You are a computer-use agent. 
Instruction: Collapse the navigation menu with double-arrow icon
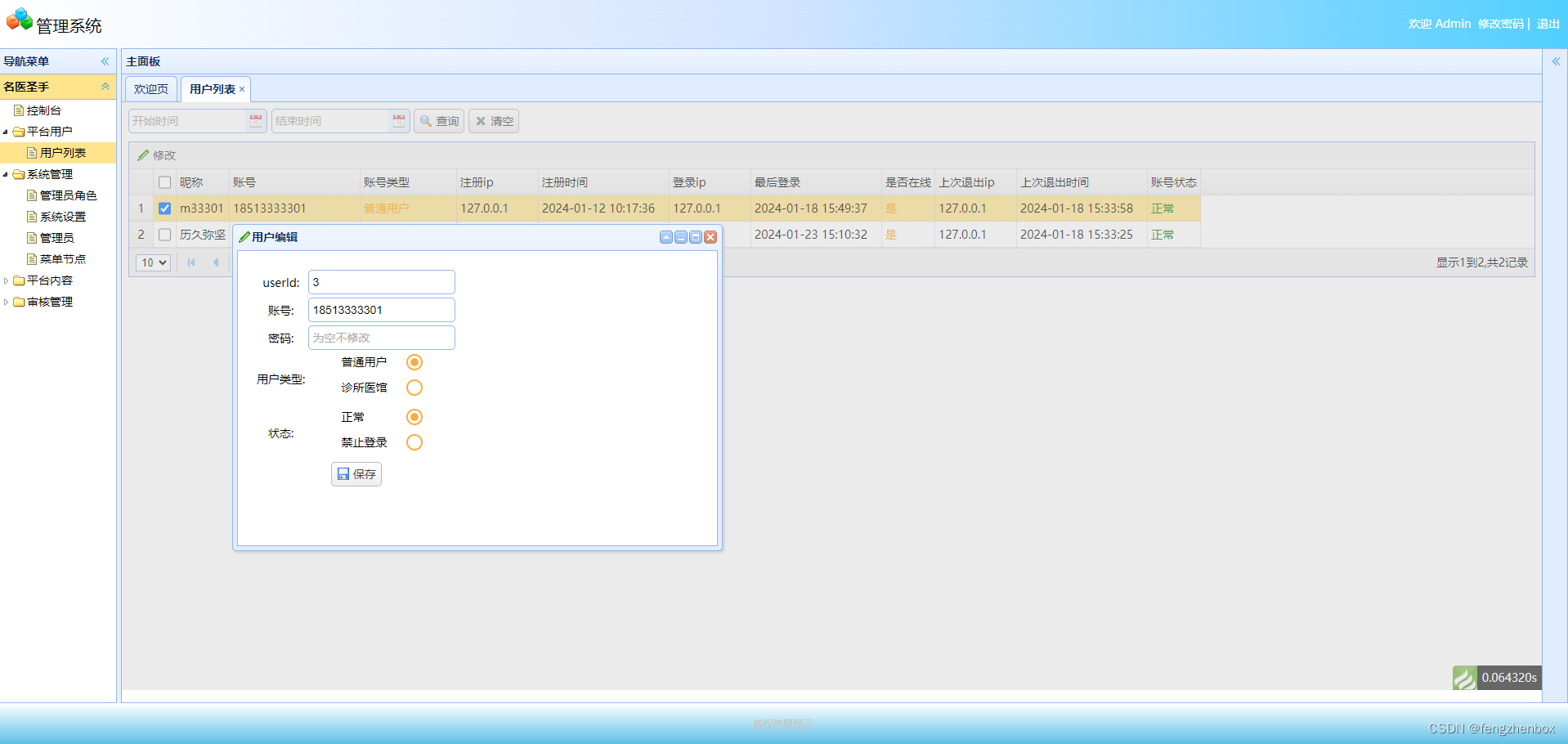(x=105, y=61)
